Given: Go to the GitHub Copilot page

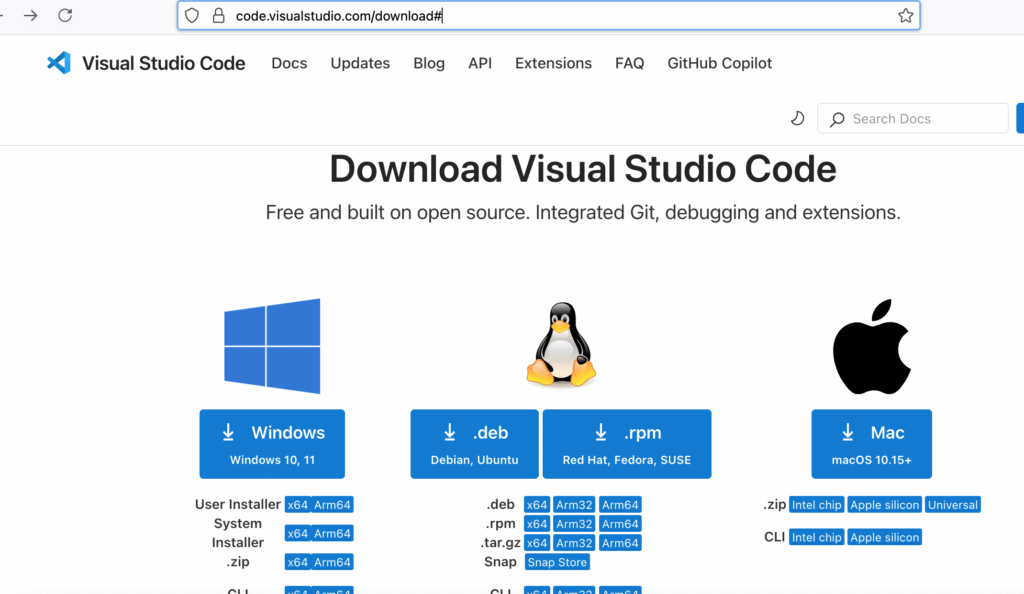Looking at the screenshot, I should 719,63.
